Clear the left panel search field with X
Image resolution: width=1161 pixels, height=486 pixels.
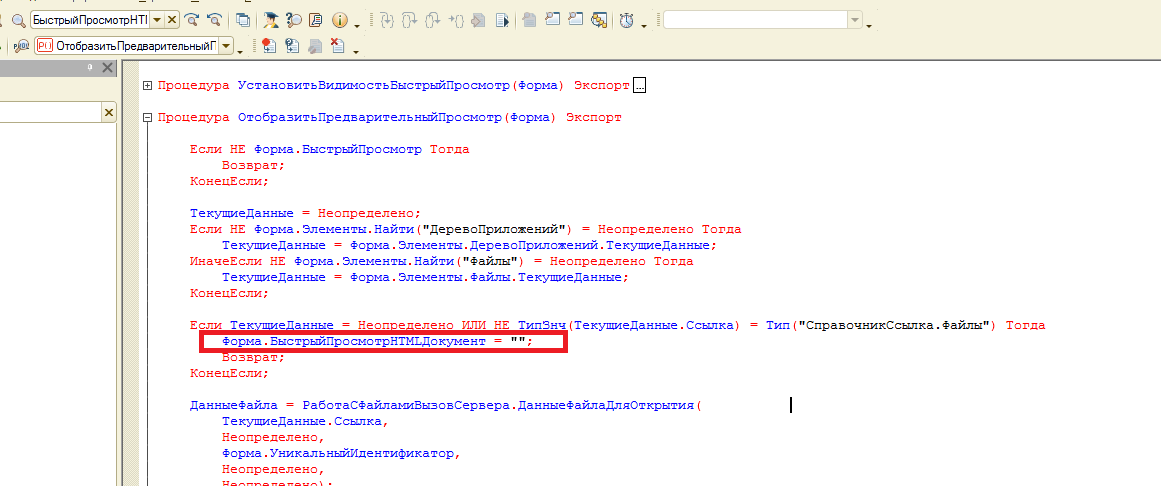point(108,113)
